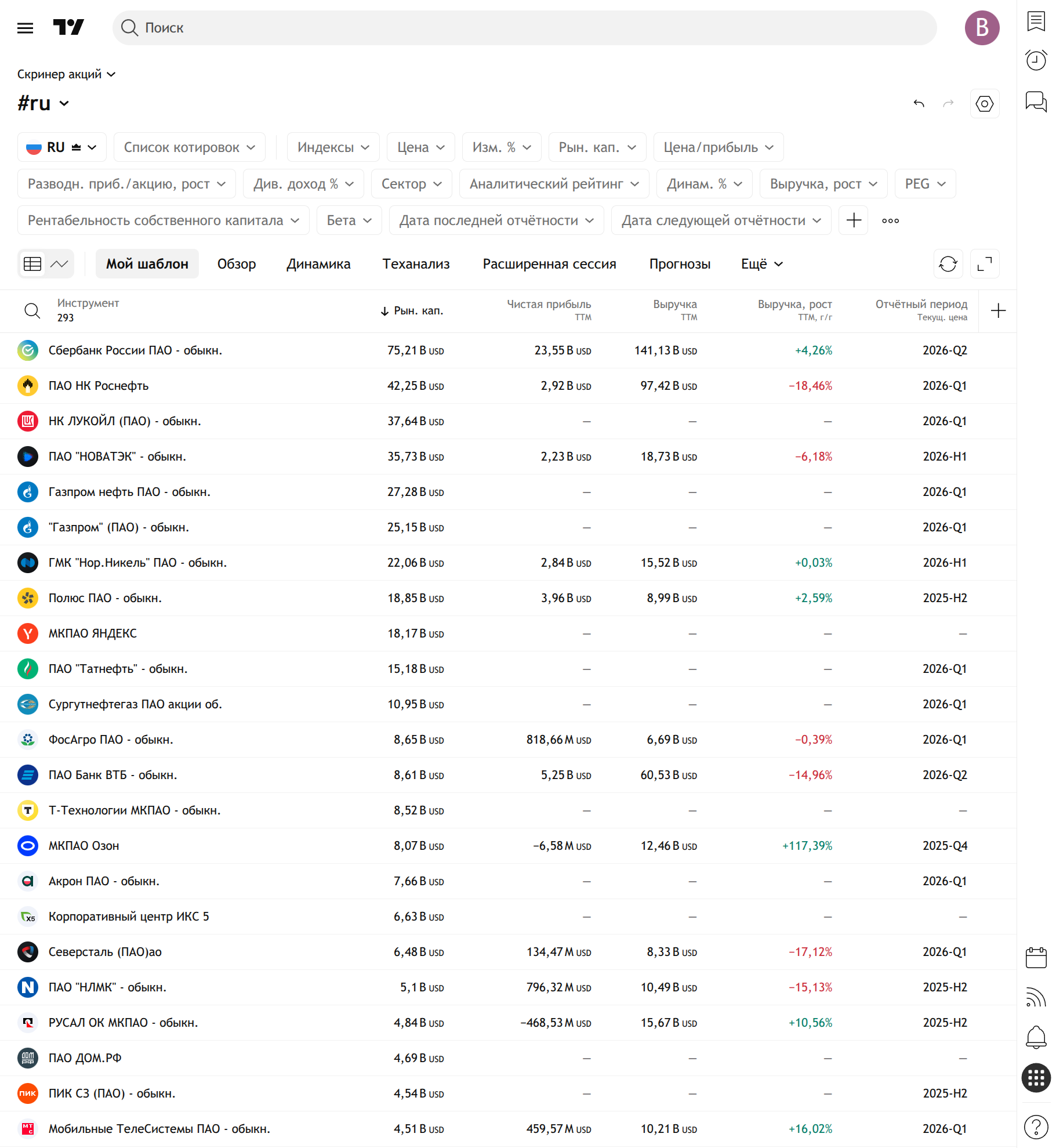Open ПАО НК Роснефть instrument
Image resolution: width=1056 pixels, height=1148 pixels.
click(x=99, y=386)
